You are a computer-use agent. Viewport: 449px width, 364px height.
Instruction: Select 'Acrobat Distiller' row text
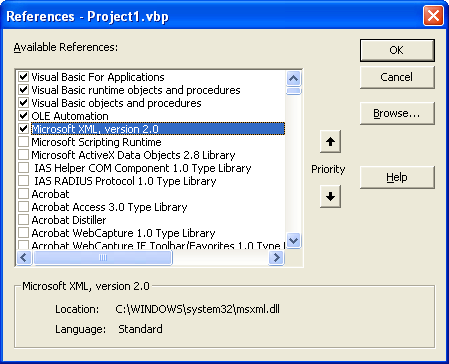pos(69,220)
